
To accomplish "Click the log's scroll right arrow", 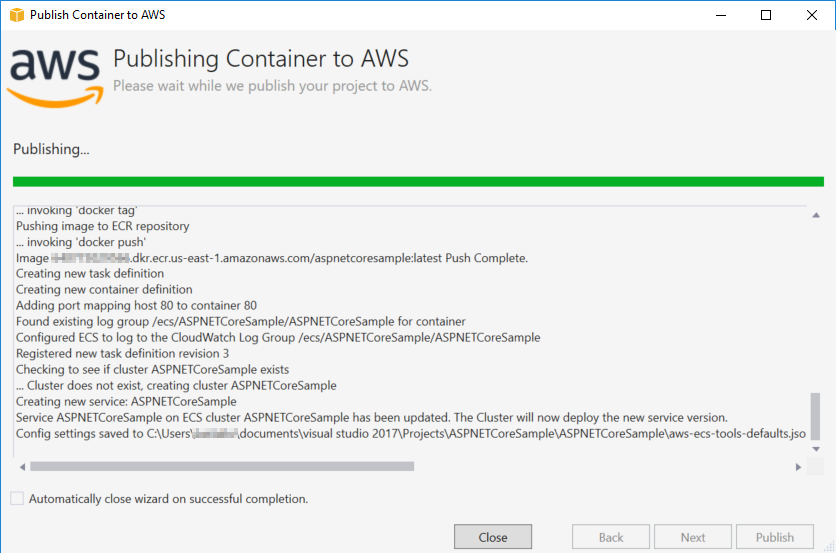I will pos(798,466).
